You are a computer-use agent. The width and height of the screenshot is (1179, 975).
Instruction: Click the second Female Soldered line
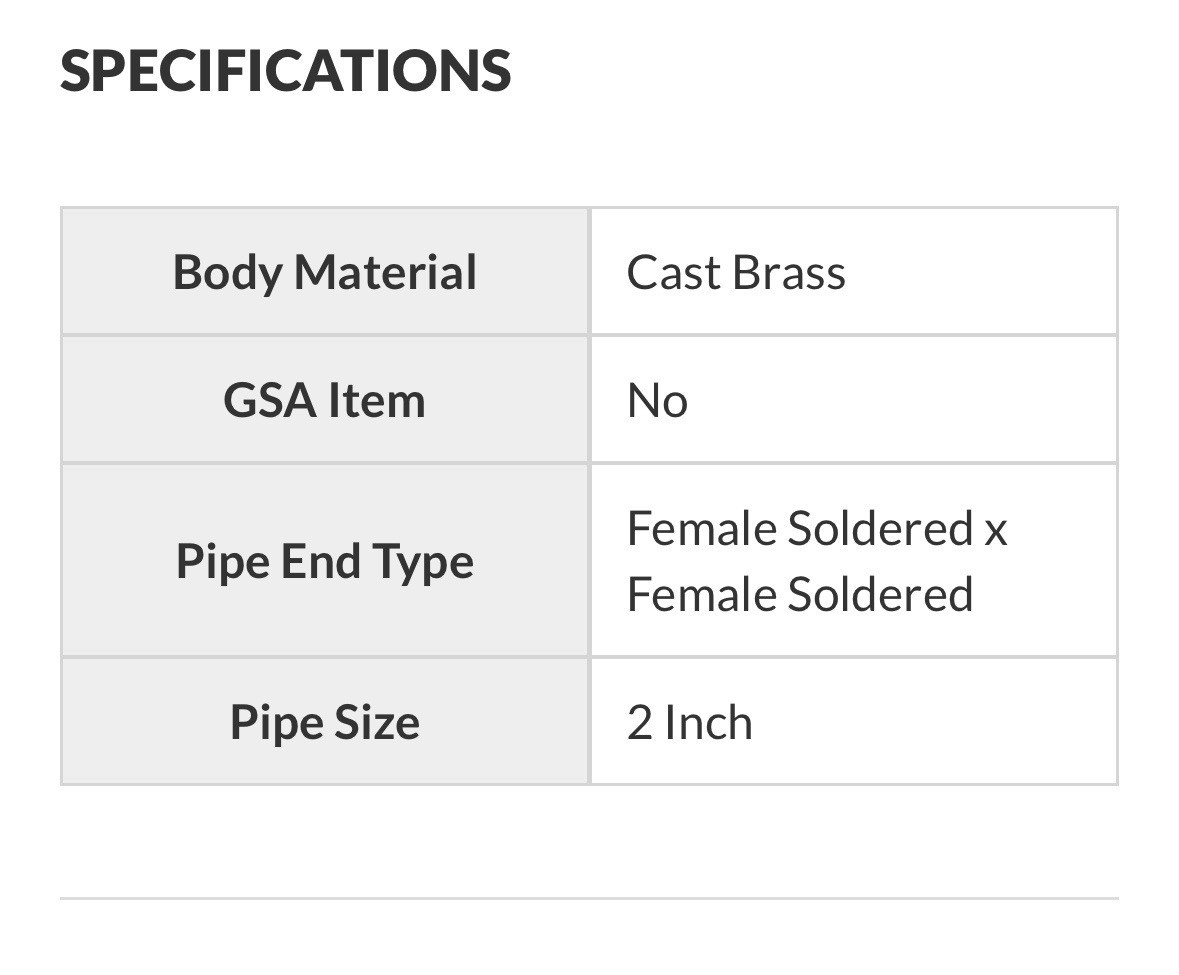tap(800, 594)
